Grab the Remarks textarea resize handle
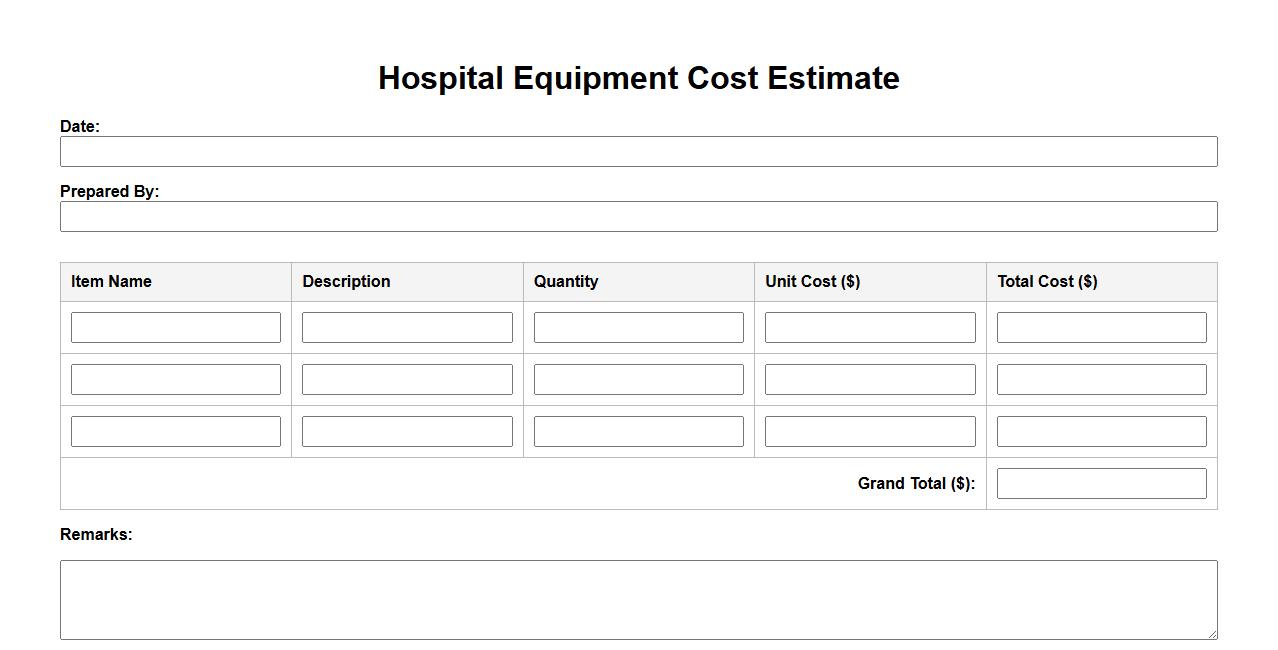The height and width of the screenshot is (650, 1278). [1212, 634]
